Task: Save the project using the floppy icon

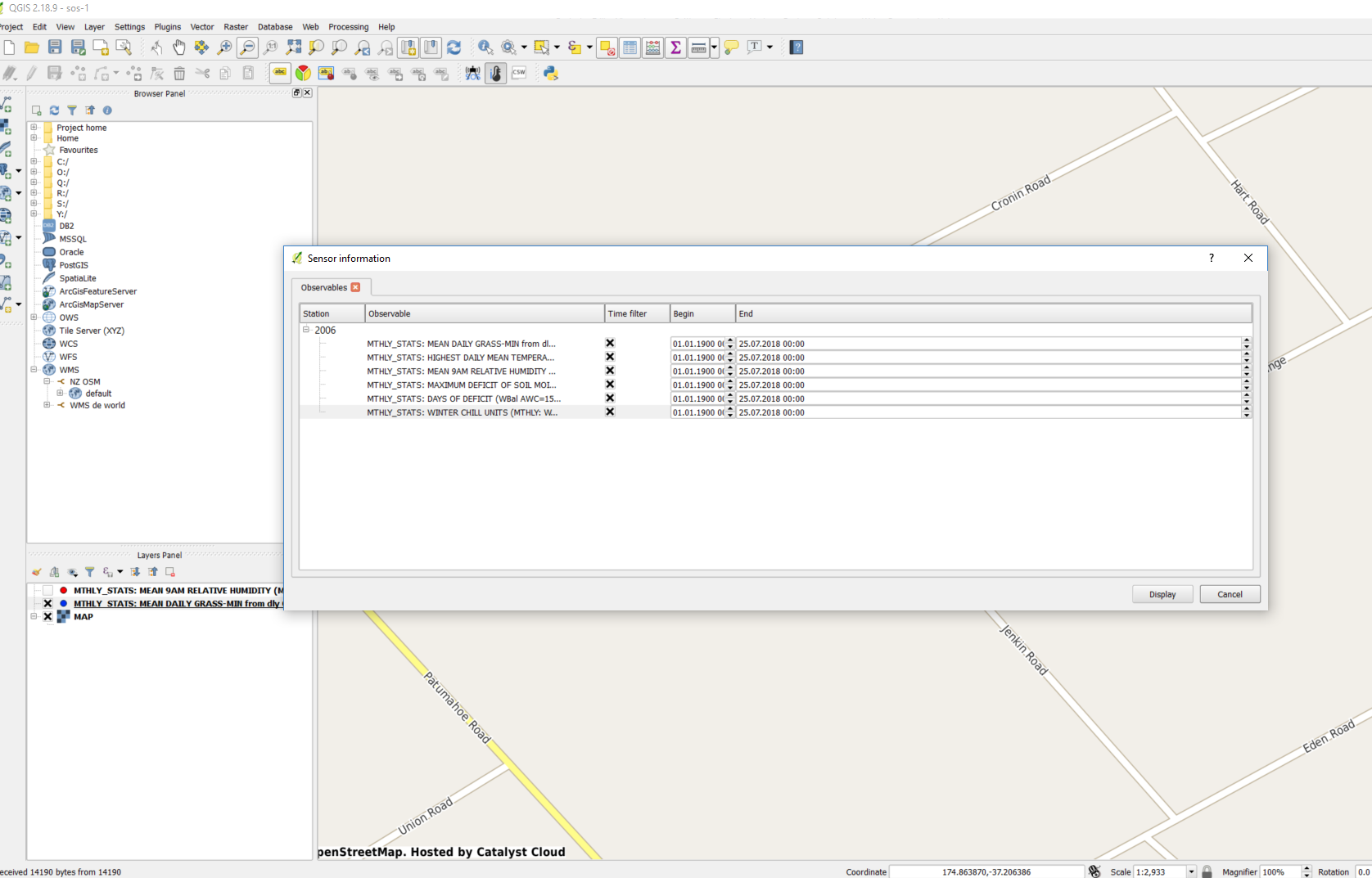Action: (x=55, y=47)
